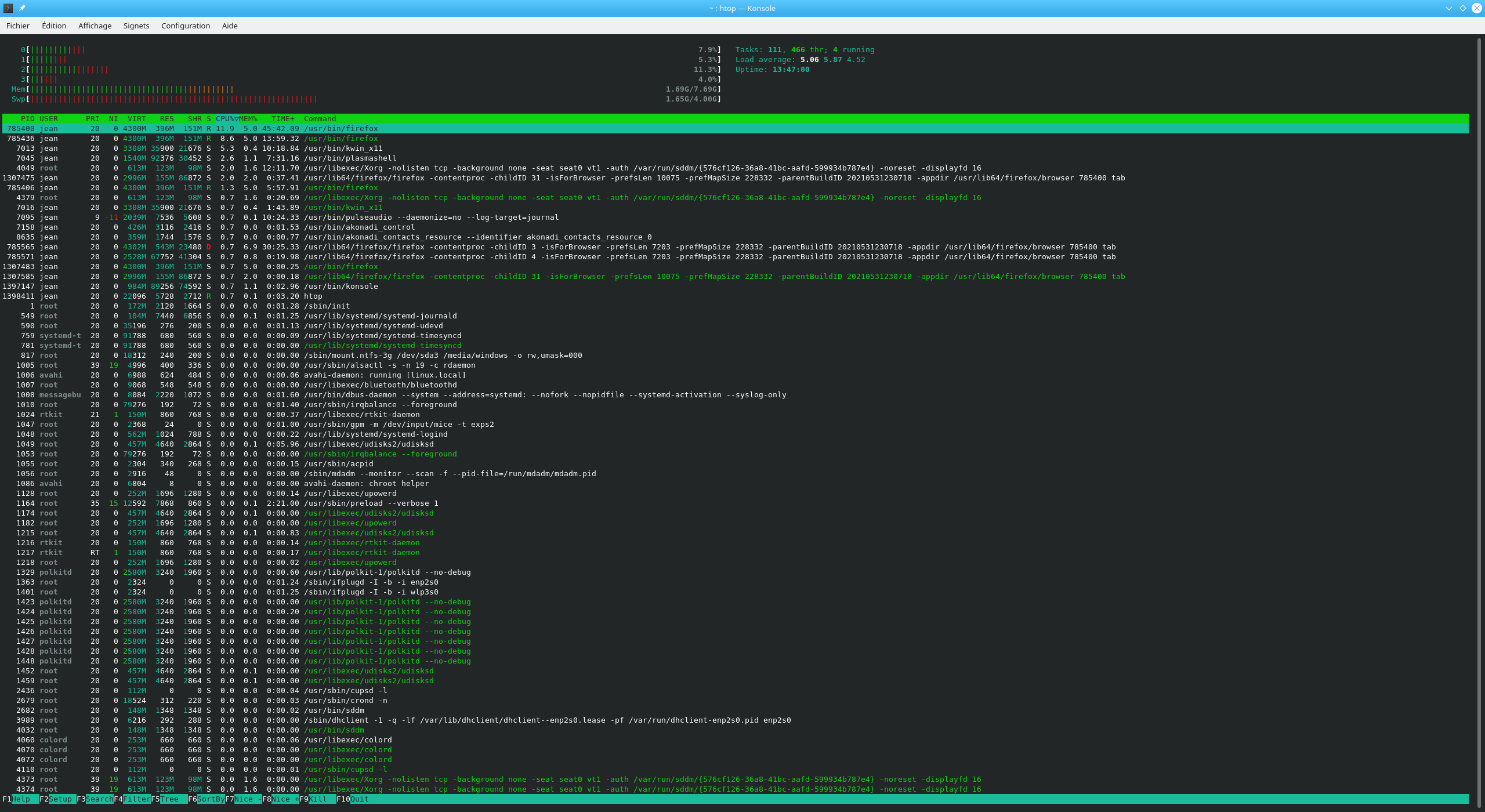Select the systemd-journald process row
Image resolution: width=1485 pixels, height=812 pixels.
coord(736,316)
